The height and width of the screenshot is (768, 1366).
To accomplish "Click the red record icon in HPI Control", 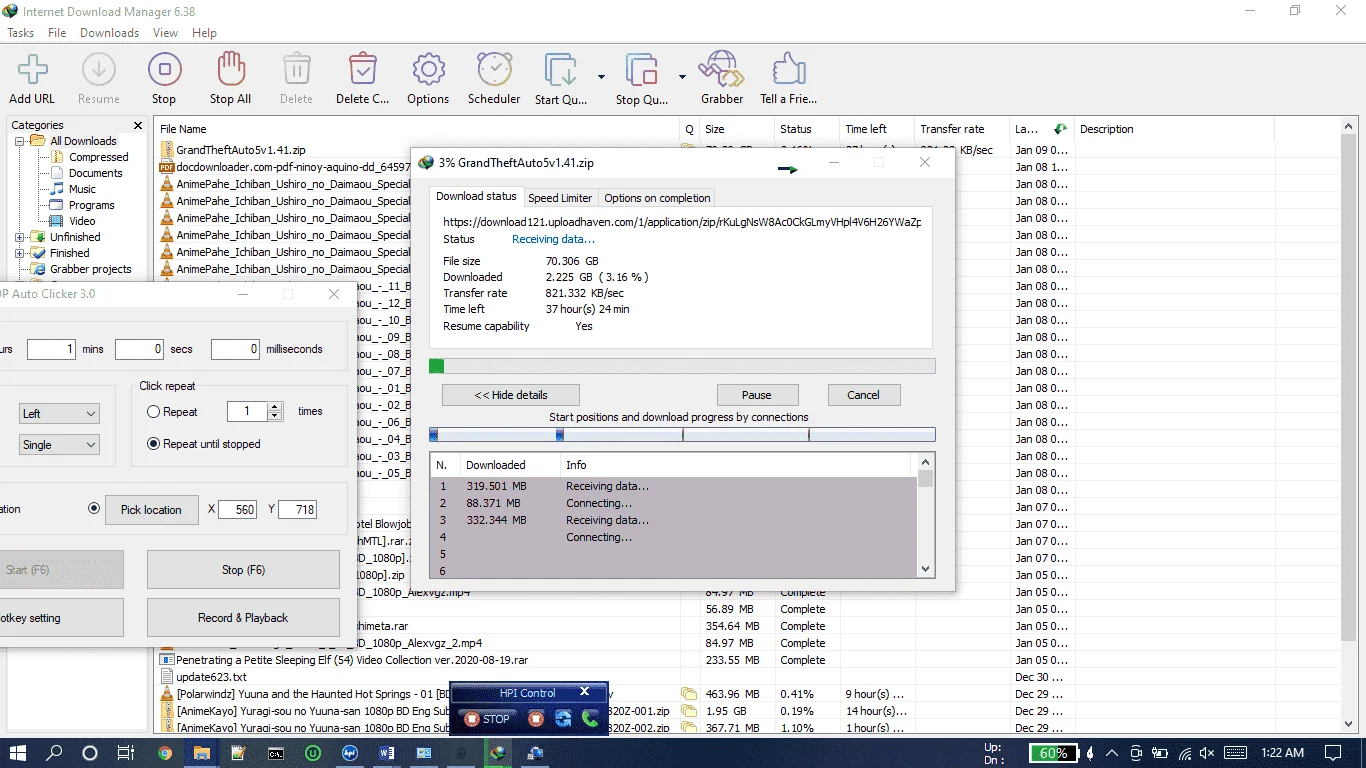I will (536, 719).
